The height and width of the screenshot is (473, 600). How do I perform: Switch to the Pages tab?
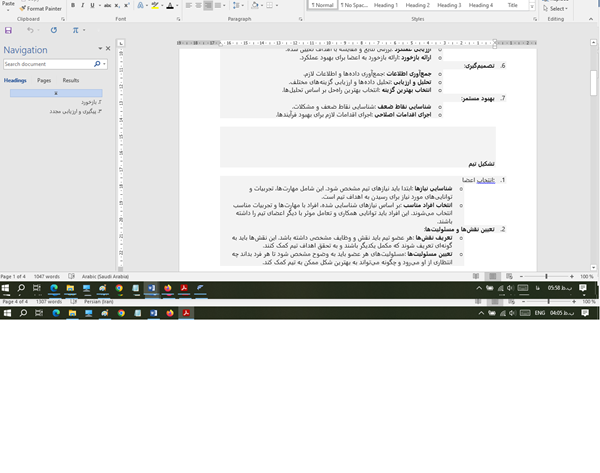[44, 80]
